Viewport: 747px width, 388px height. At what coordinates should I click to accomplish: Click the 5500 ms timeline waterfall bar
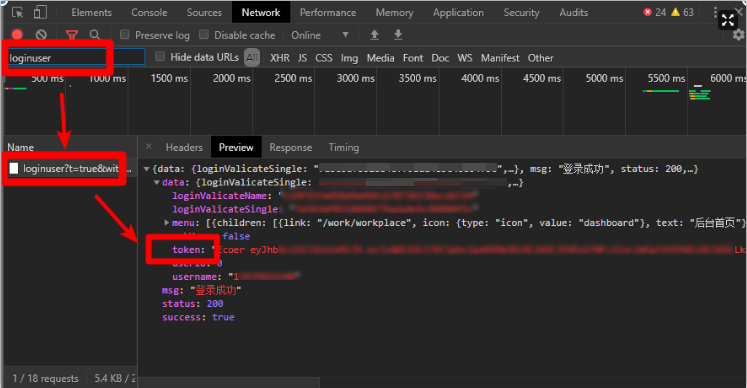tap(660, 91)
